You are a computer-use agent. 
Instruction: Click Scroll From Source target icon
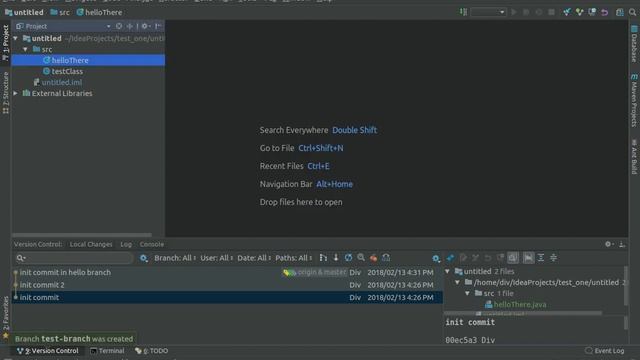119,26
